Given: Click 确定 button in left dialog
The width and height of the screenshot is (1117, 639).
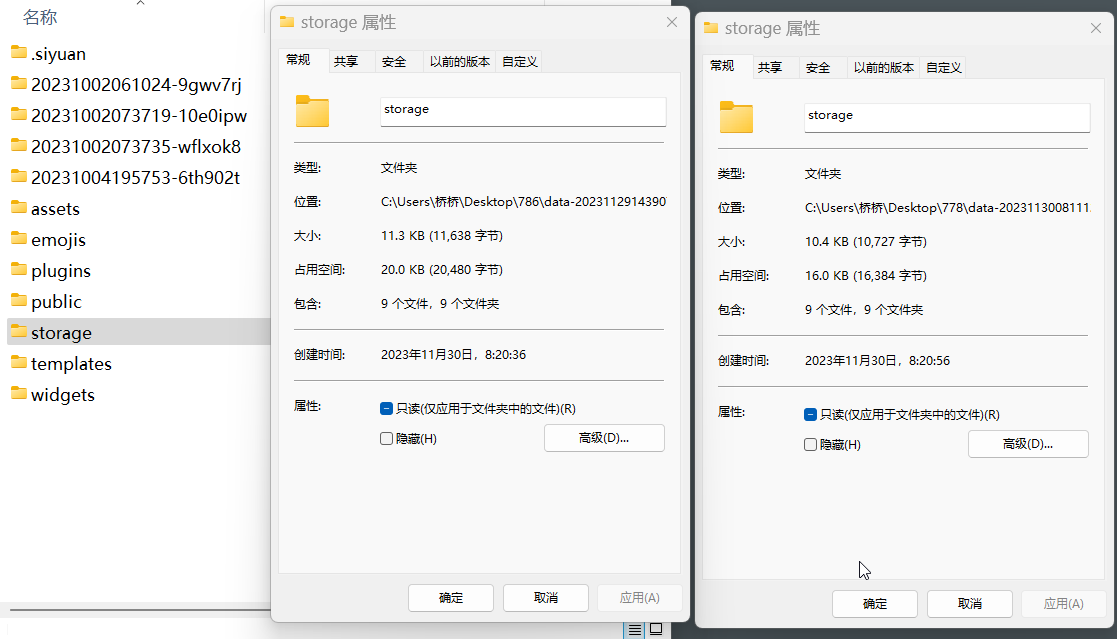Looking at the screenshot, I should coord(451,598).
